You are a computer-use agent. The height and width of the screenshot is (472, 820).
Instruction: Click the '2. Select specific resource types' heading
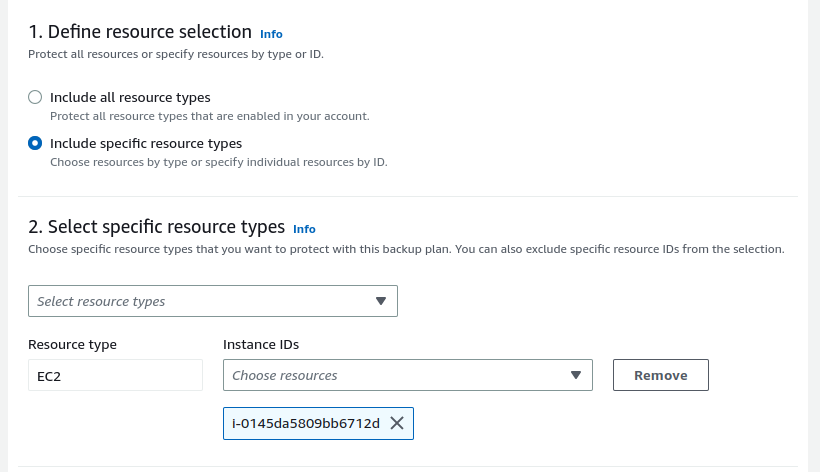pyautogui.click(x=156, y=227)
